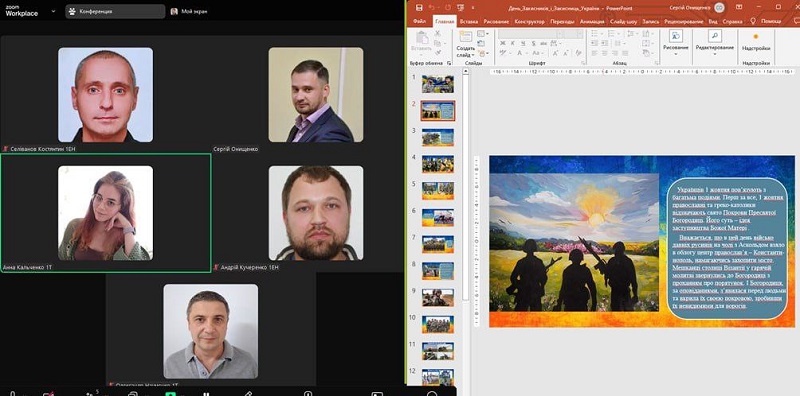Save the presentation with the floppy disk icon
This screenshot has height=396, width=800.
pos(419,8)
